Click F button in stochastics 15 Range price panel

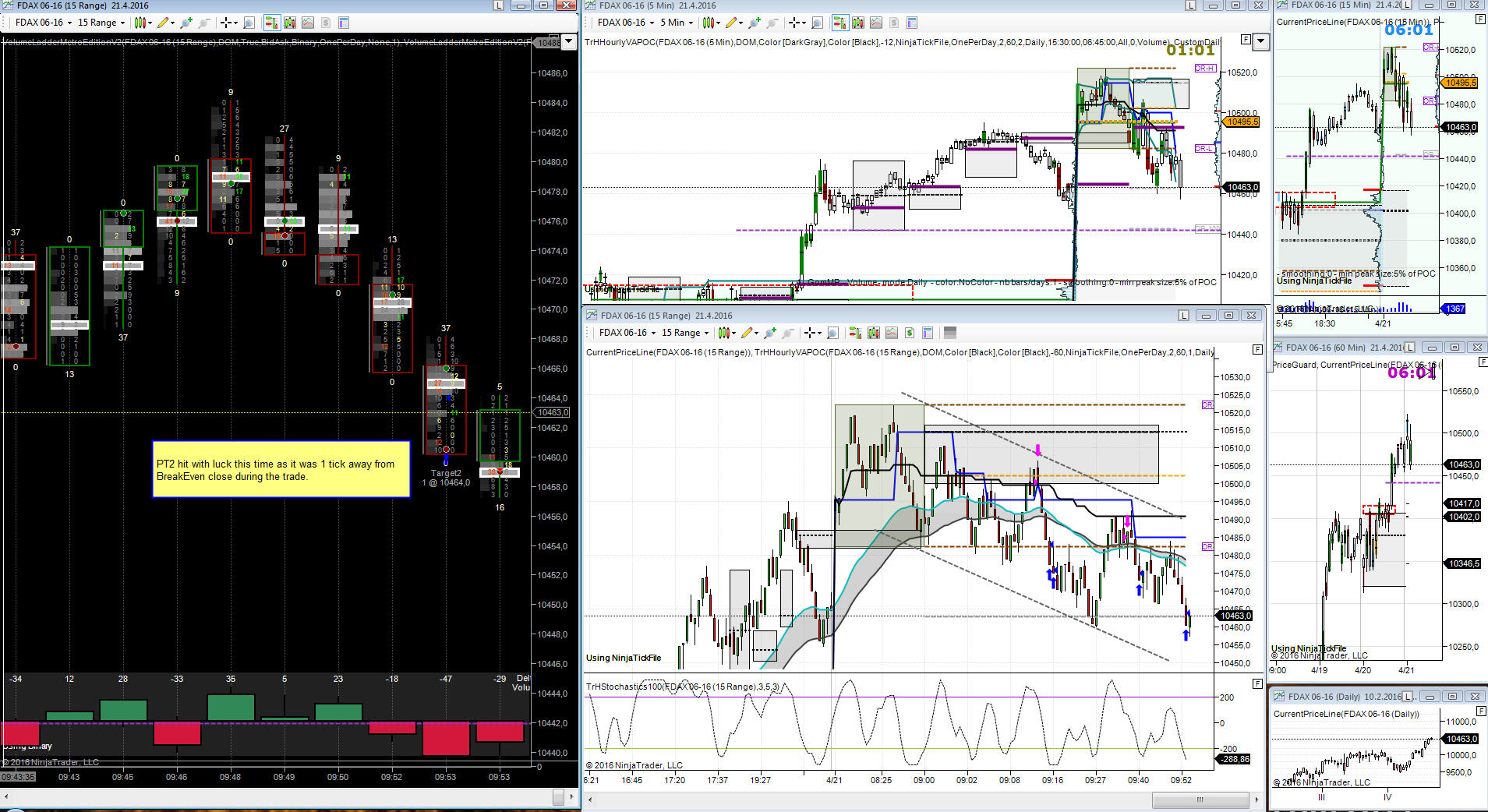tap(1257, 350)
